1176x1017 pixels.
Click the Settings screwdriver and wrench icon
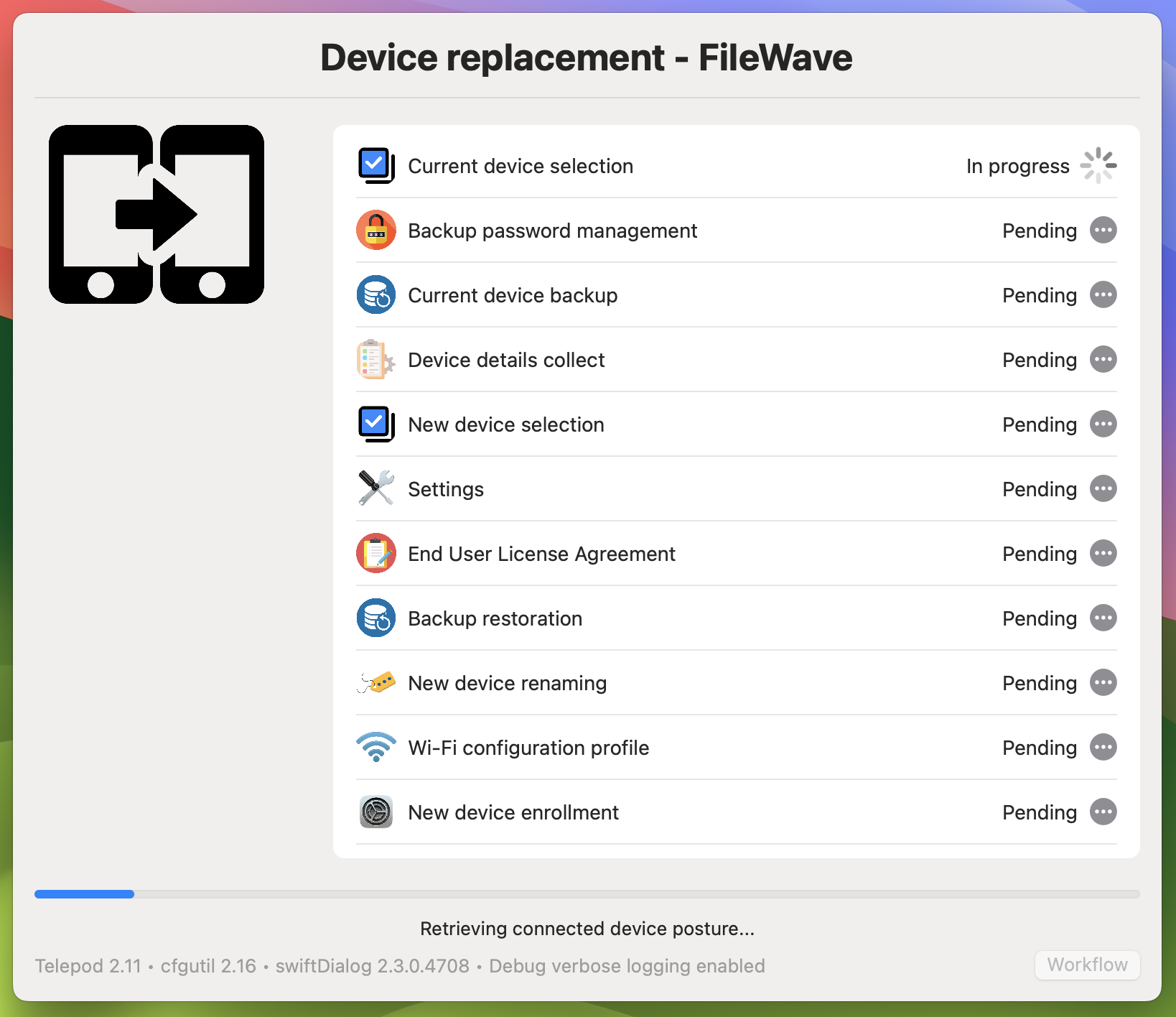(376, 488)
